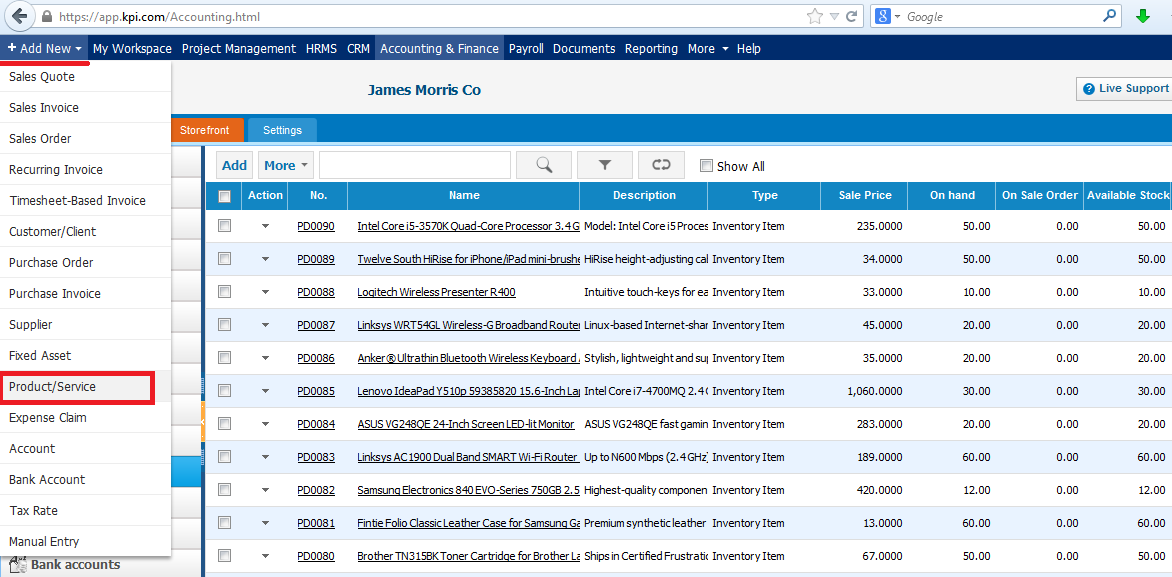Viewport: 1172px width, 577px height.
Task: Select Purchase Order menu entry
Action: pos(85,262)
